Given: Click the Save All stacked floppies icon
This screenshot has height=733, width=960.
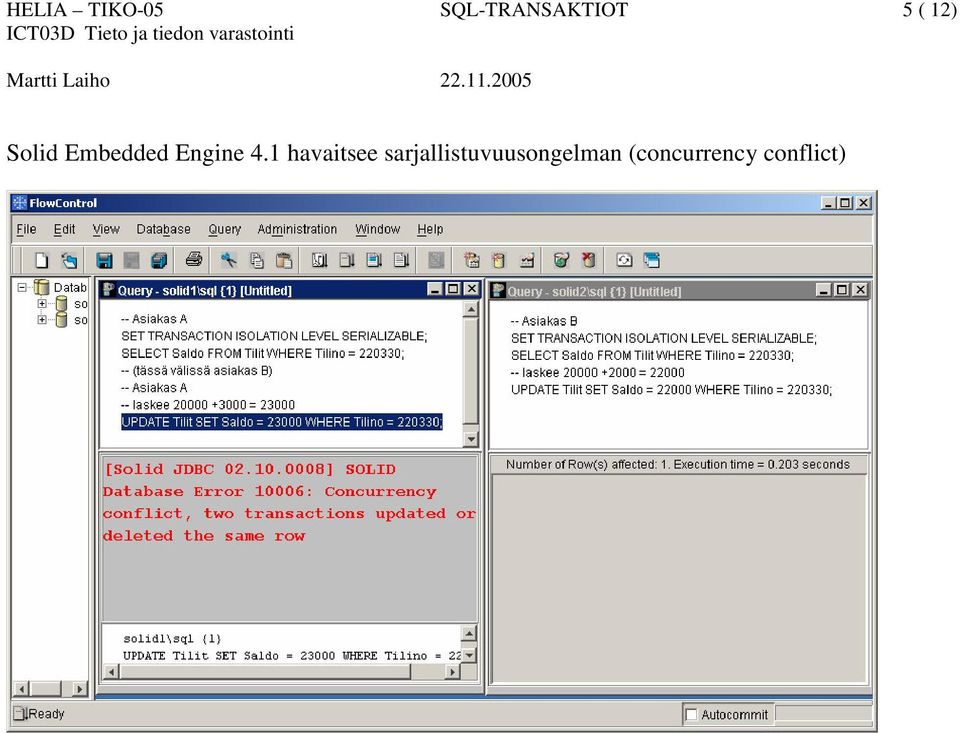Looking at the screenshot, I should click(159, 260).
